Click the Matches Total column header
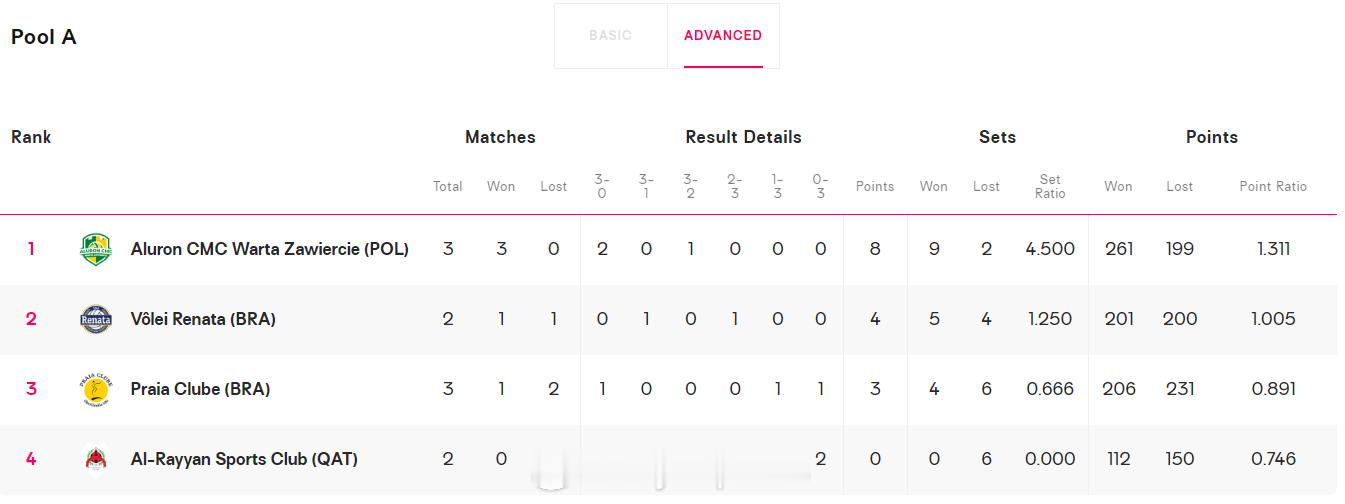 [448, 186]
